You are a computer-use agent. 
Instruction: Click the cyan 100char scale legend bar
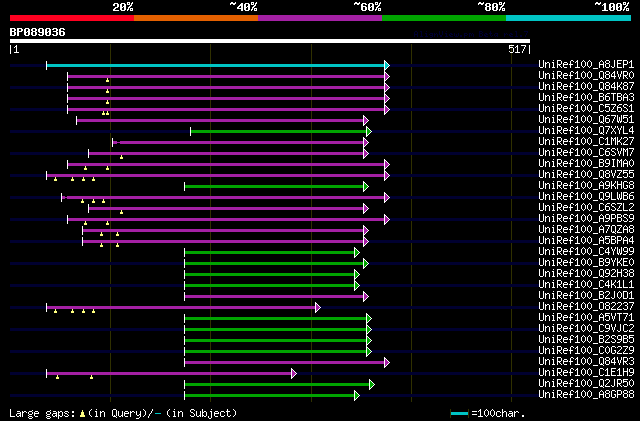tap(459, 414)
